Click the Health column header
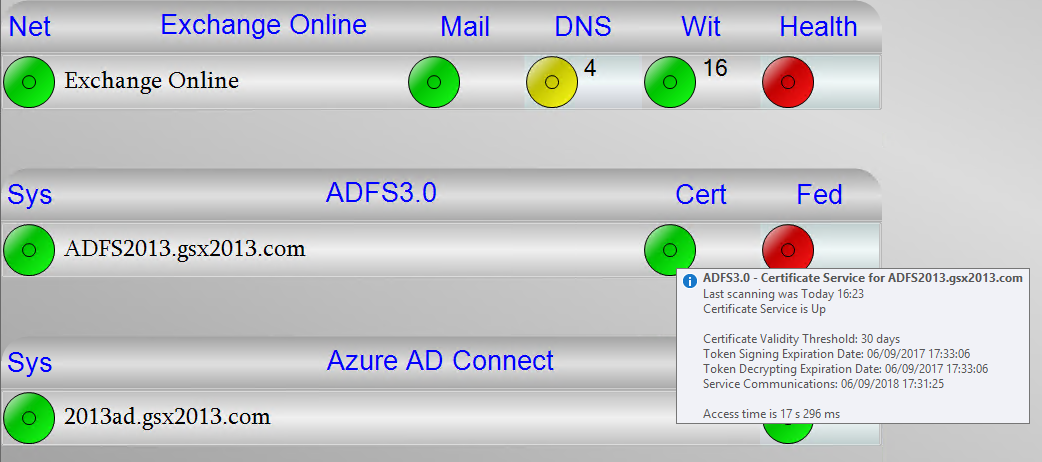 click(818, 27)
